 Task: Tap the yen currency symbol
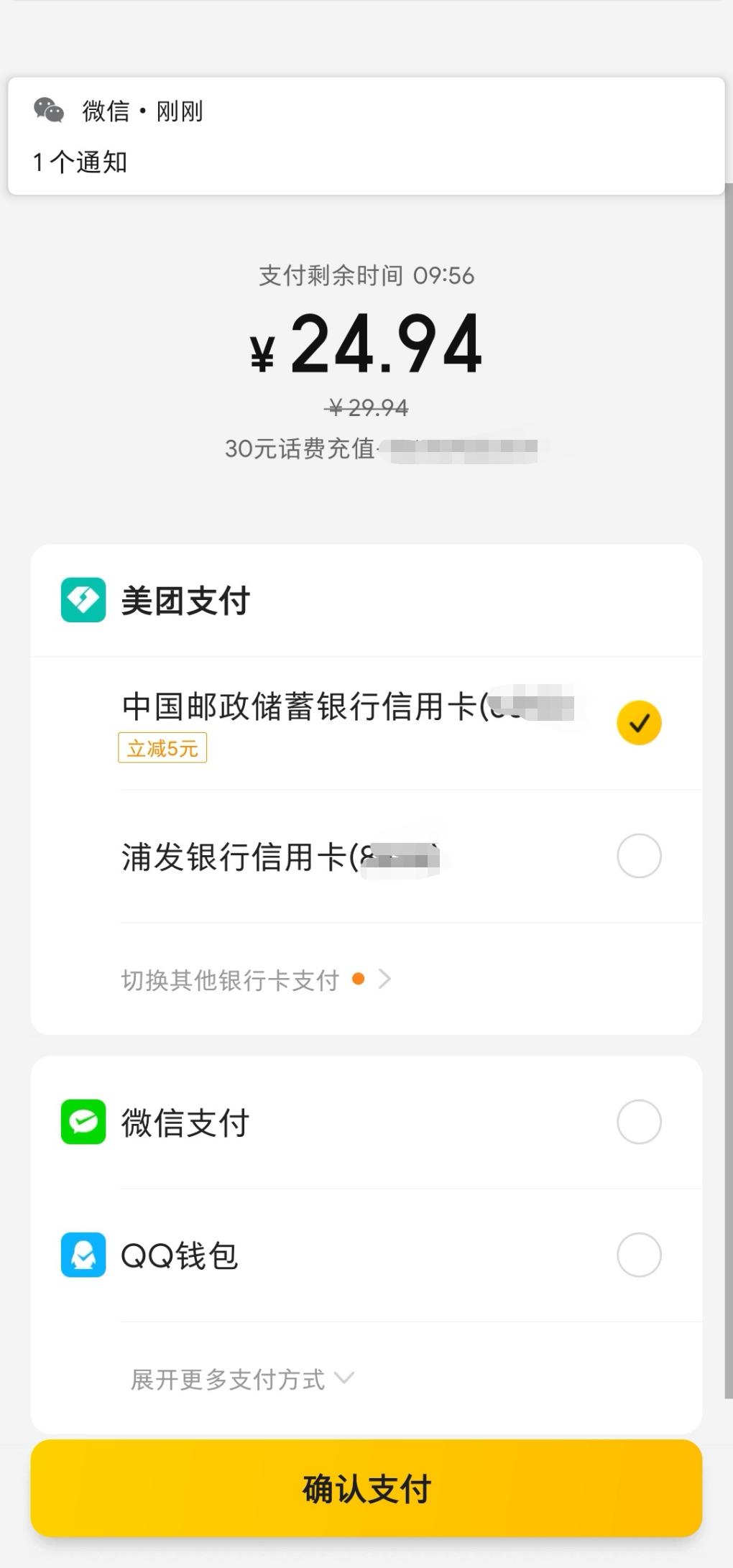[262, 353]
